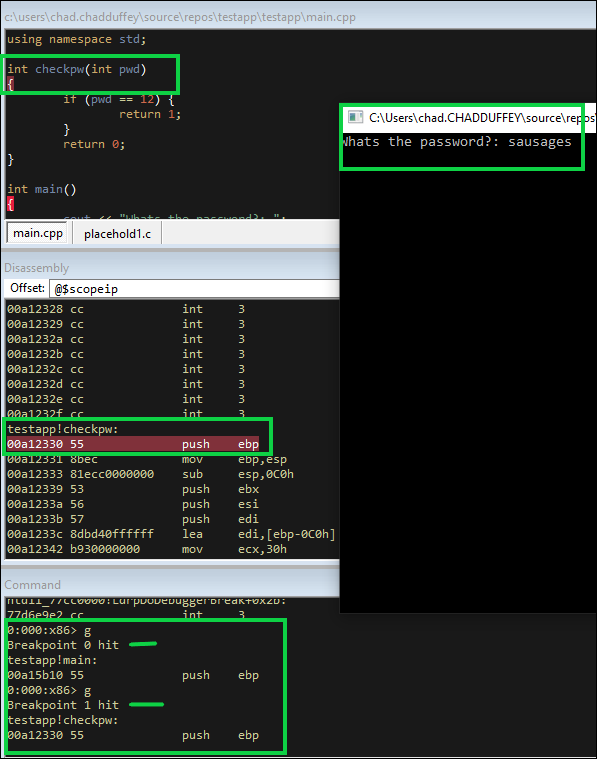Image resolution: width=597 pixels, height=759 pixels.
Task: Select the 00a12331 mov ebp,esp line
Action: [147, 459]
